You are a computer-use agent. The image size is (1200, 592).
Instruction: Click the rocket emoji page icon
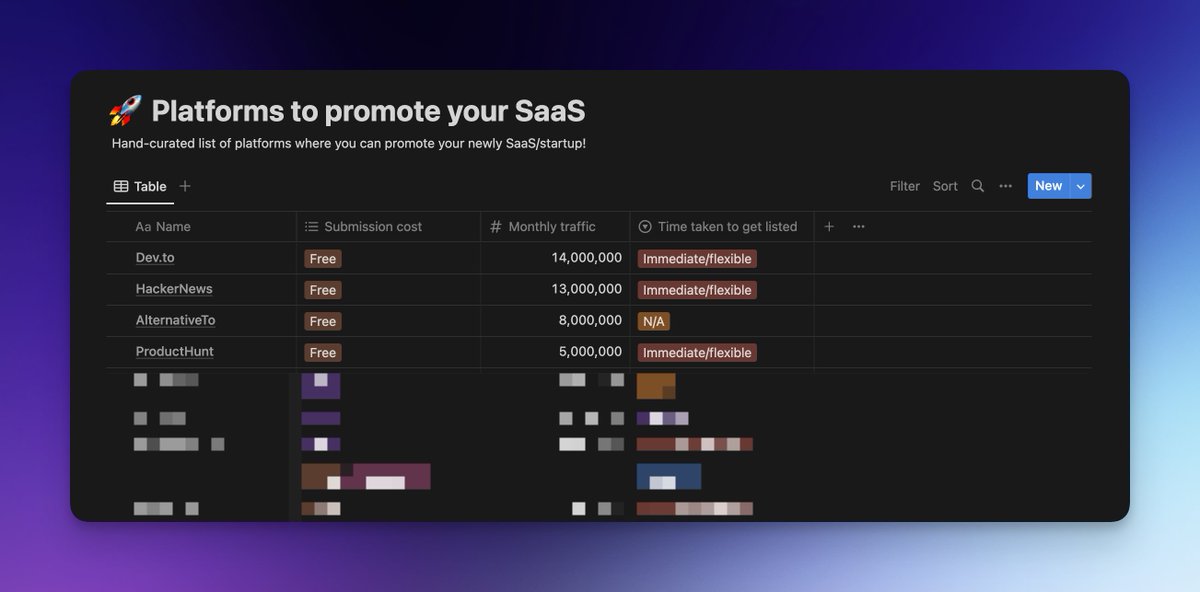tap(125, 110)
